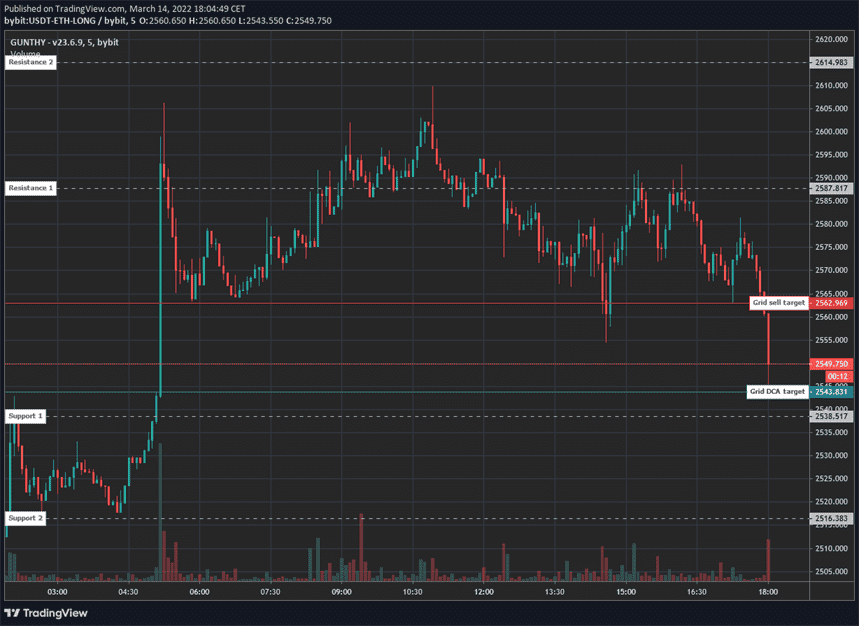Click the Volume indicator legend label
This screenshot has width=859, height=626.
[26, 53]
